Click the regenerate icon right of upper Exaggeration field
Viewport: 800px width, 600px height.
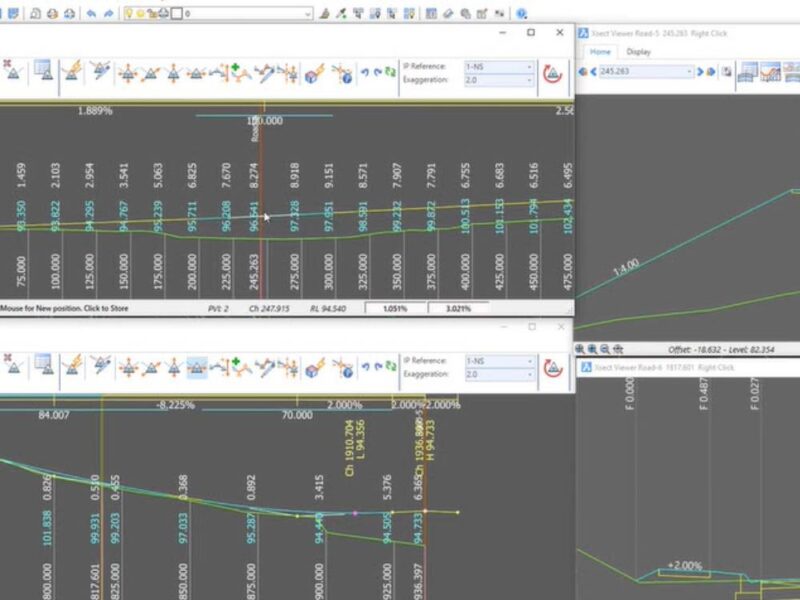point(552,73)
